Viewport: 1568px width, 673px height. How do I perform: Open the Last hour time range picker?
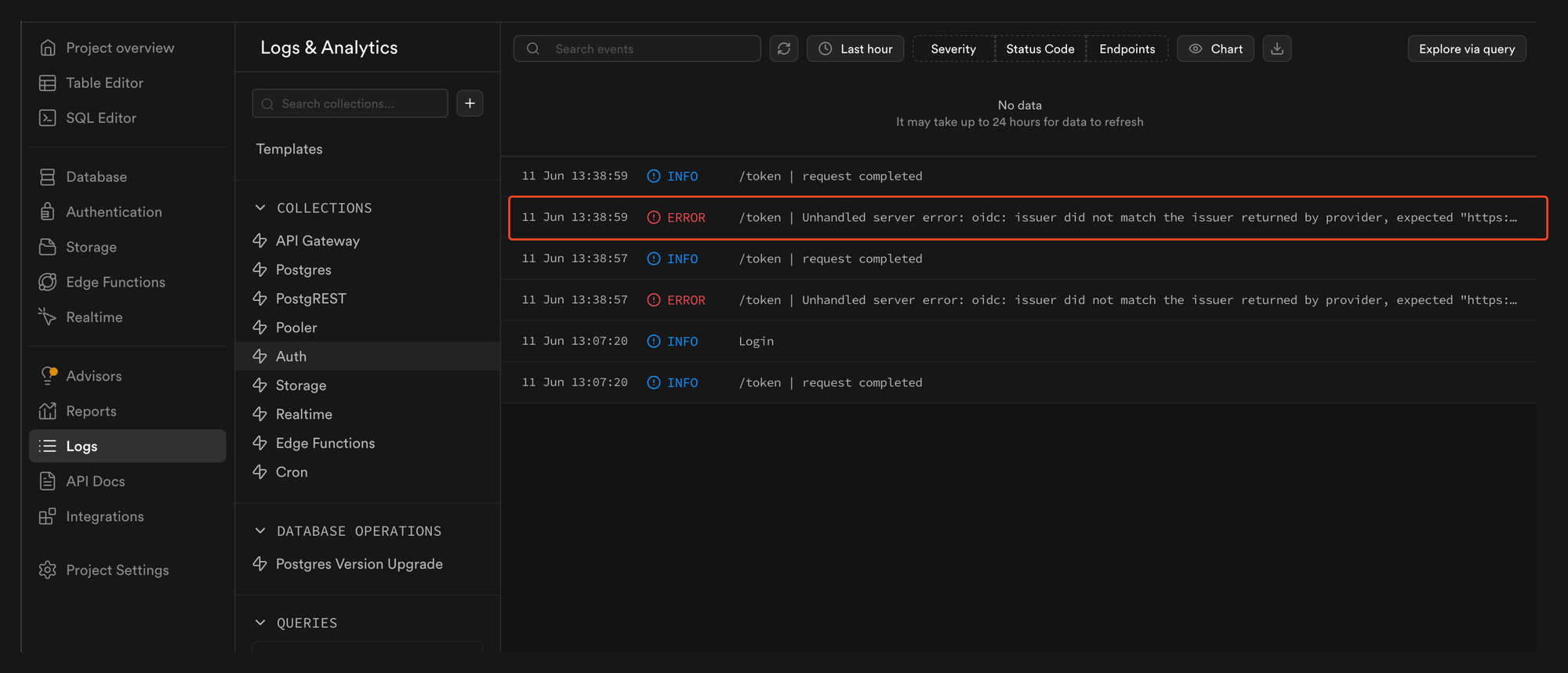855,49
